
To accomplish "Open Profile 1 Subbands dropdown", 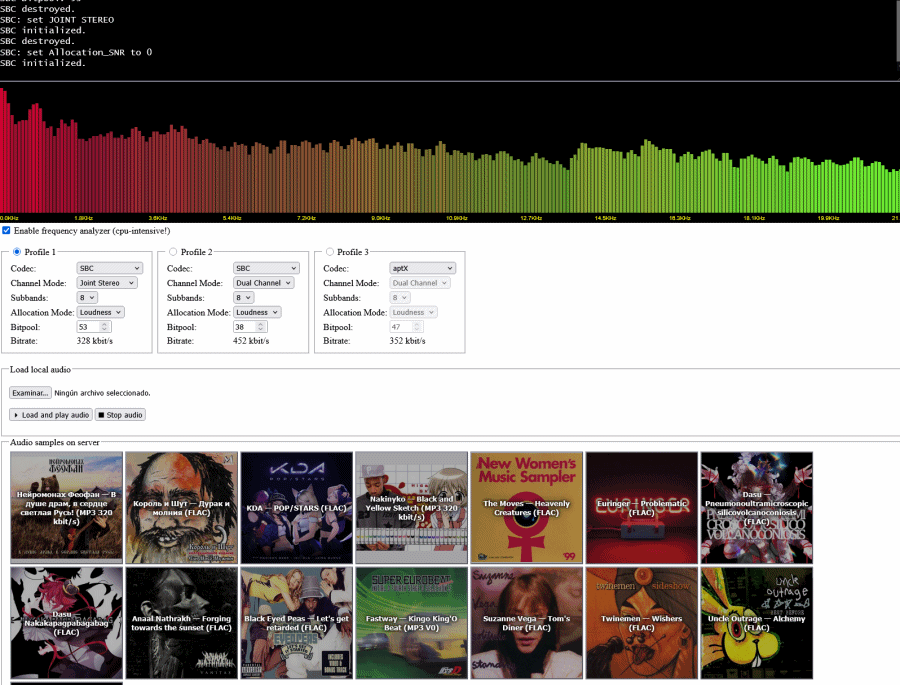I will click(x=87, y=297).
